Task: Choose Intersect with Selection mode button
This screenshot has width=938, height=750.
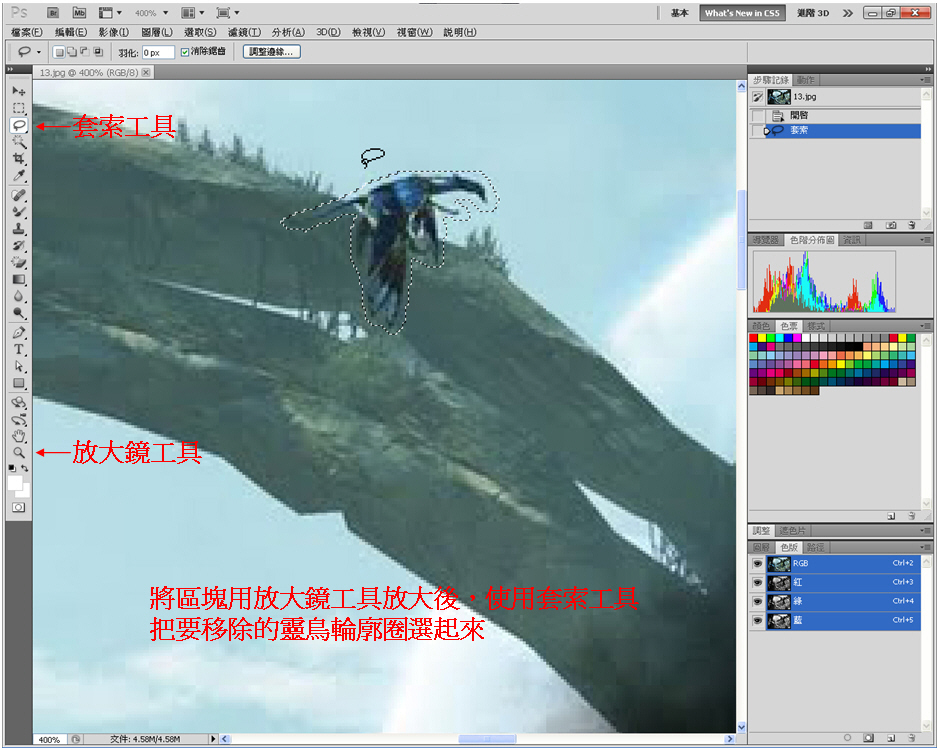Action: click(98, 52)
